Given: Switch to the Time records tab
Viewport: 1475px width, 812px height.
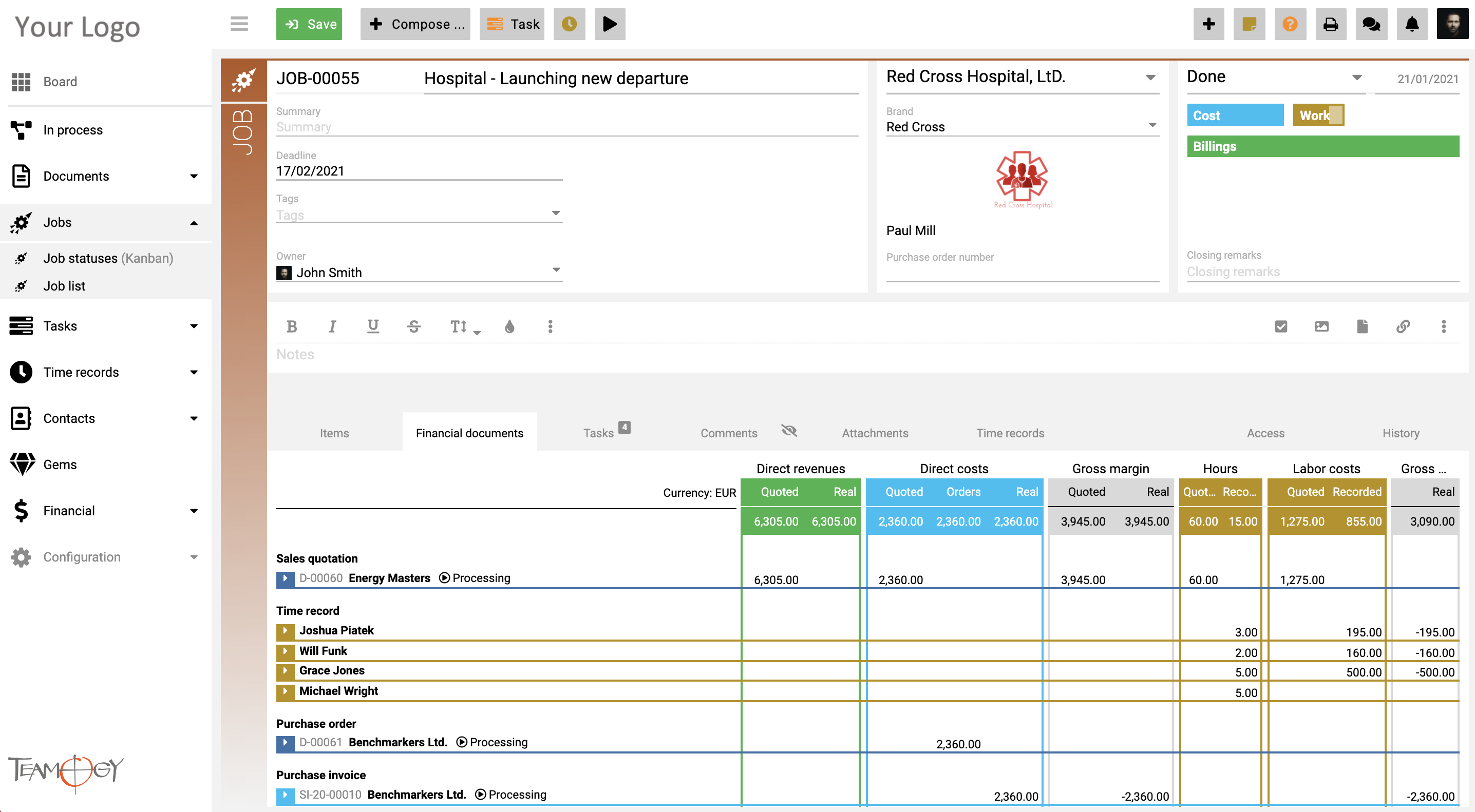Looking at the screenshot, I should coord(1010,433).
